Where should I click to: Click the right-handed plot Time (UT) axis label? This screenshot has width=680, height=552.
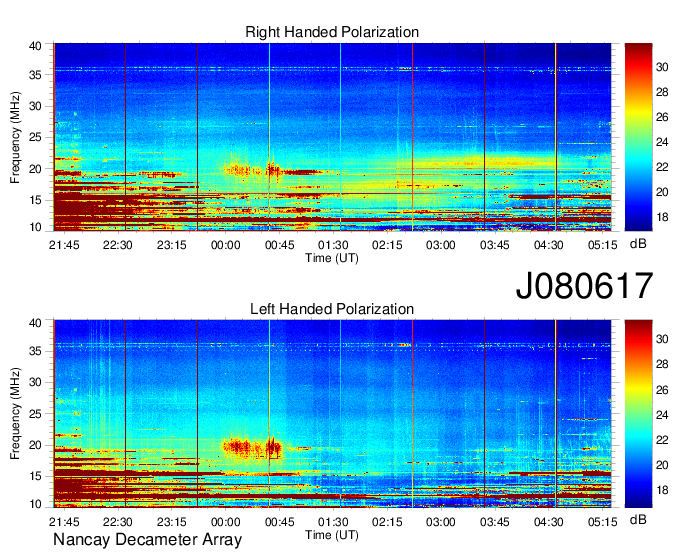pyautogui.click(x=332, y=258)
